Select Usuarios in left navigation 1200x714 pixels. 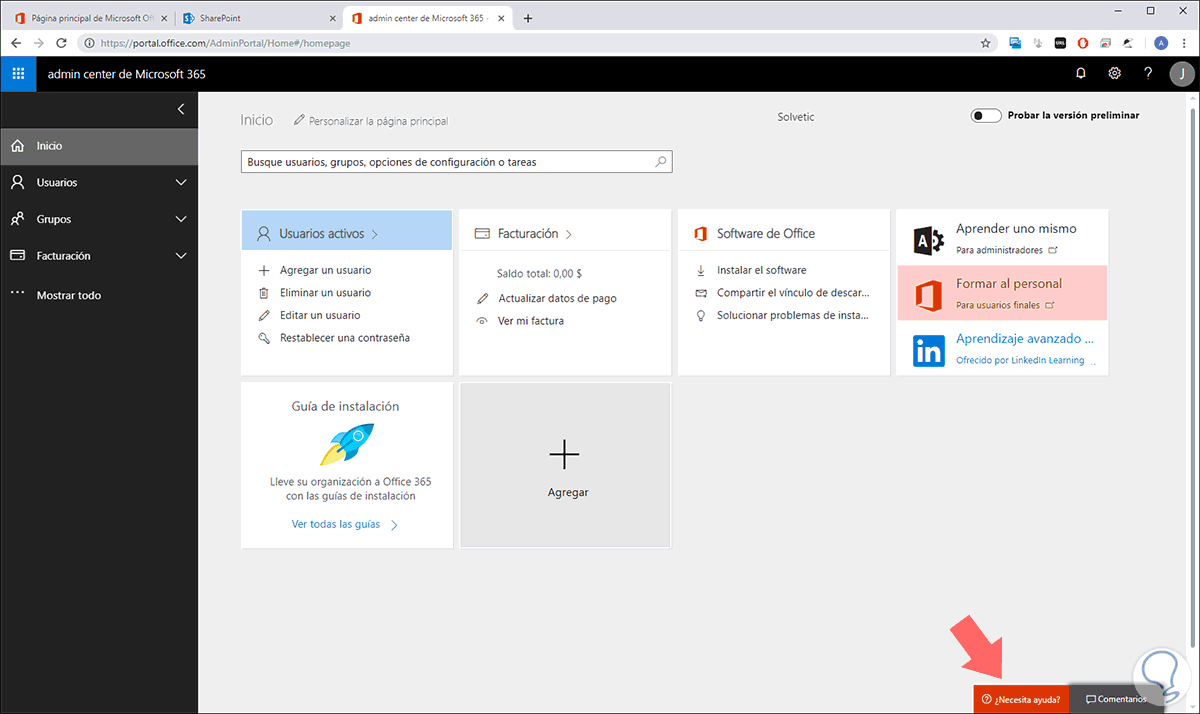(x=99, y=183)
